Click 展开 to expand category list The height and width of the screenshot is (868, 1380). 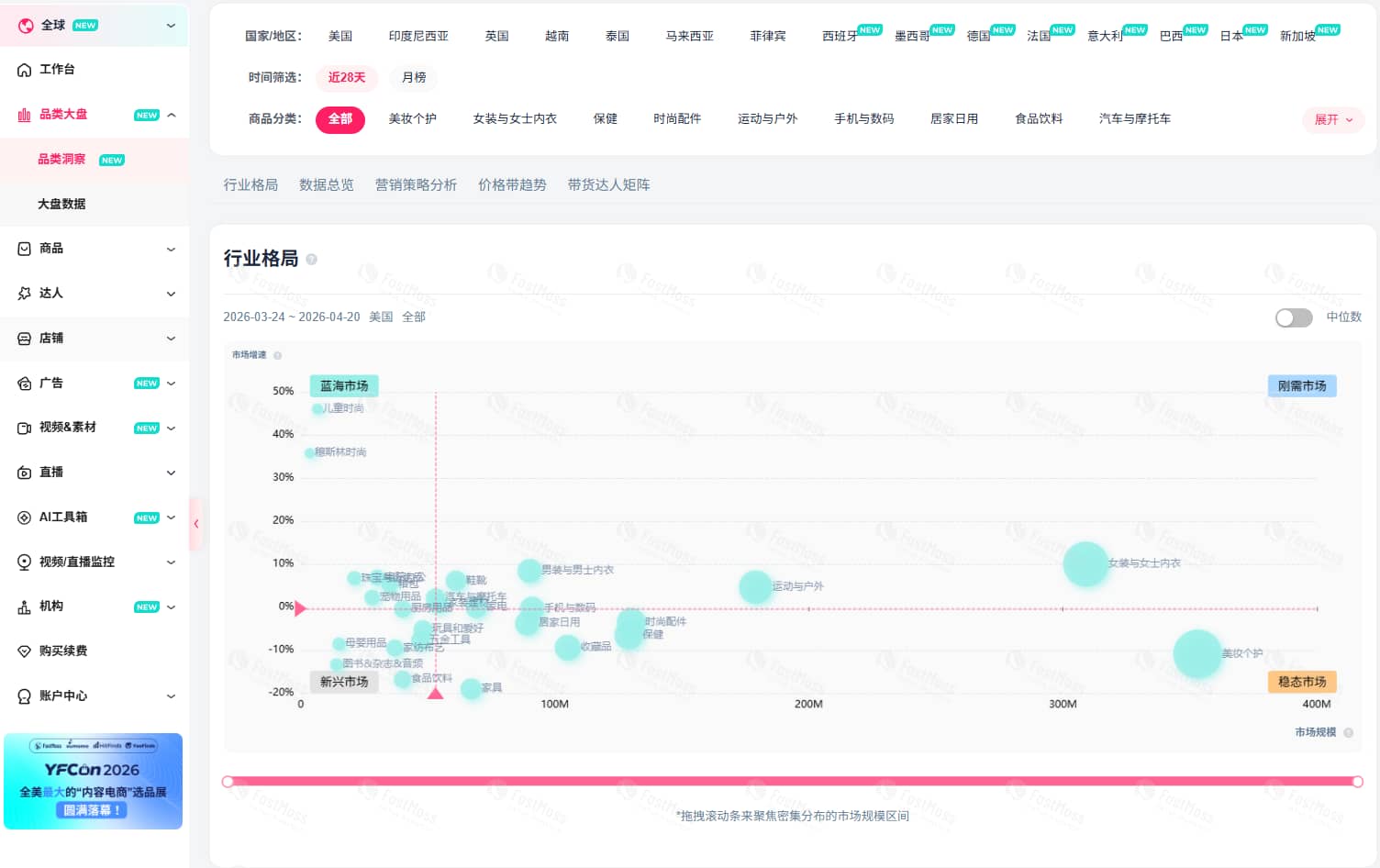[1332, 119]
